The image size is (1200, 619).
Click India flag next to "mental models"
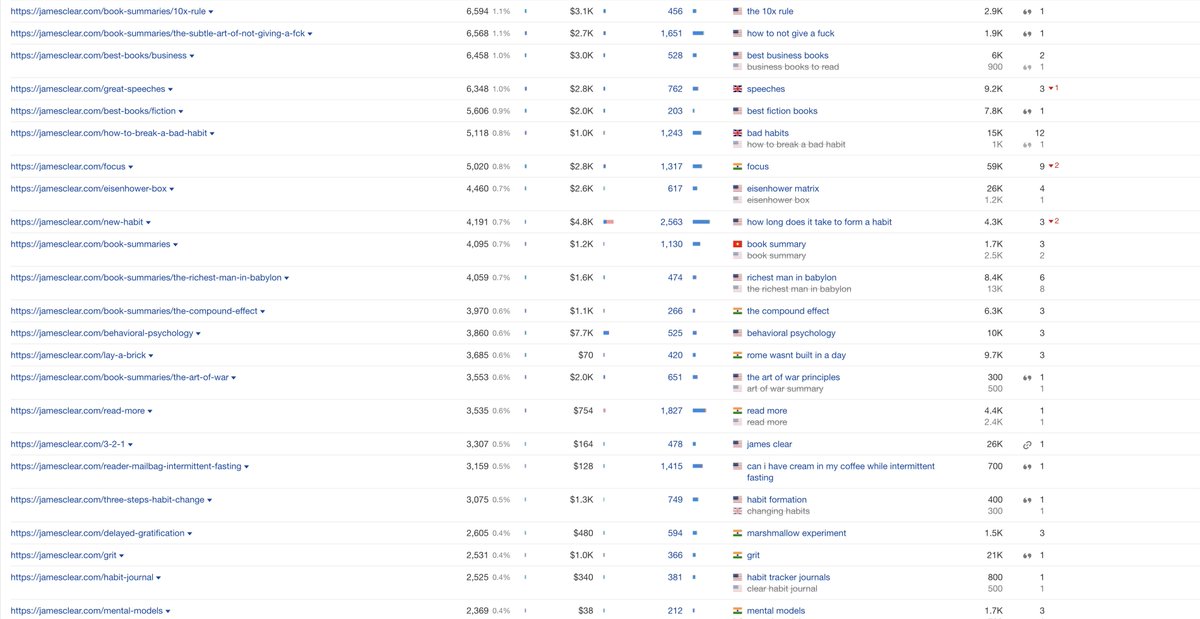pos(737,611)
